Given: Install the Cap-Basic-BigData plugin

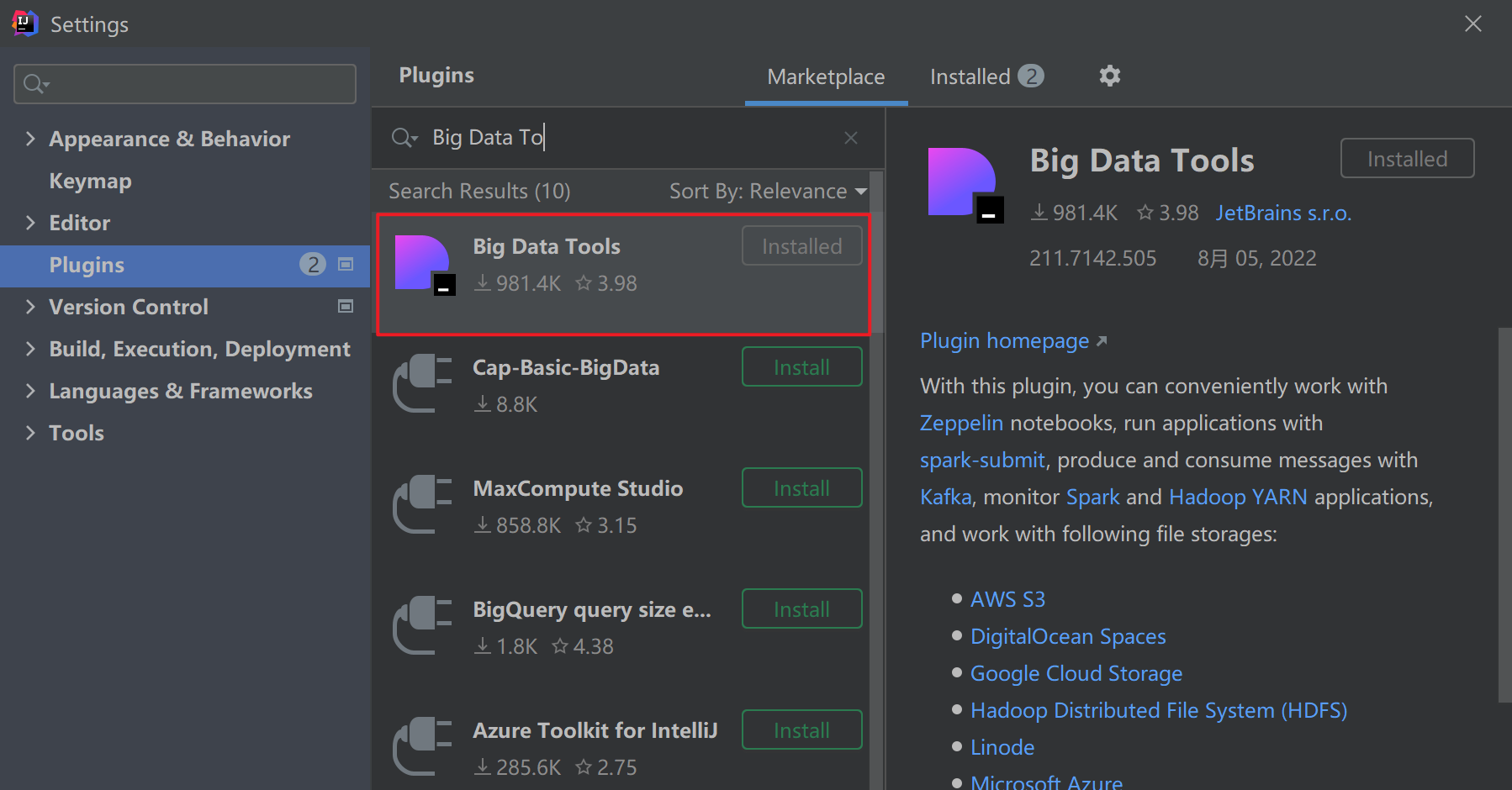Looking at the screenshot, I should [802, 367].
